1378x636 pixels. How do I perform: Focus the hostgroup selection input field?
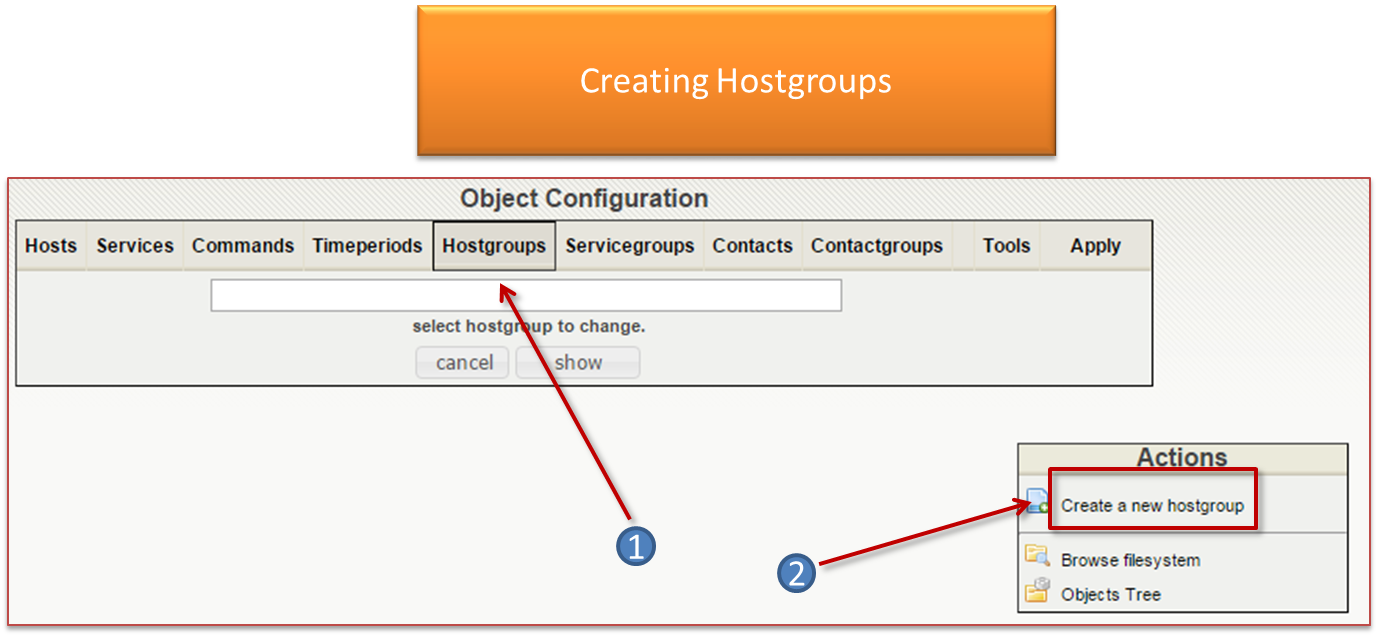coord(526,295)
